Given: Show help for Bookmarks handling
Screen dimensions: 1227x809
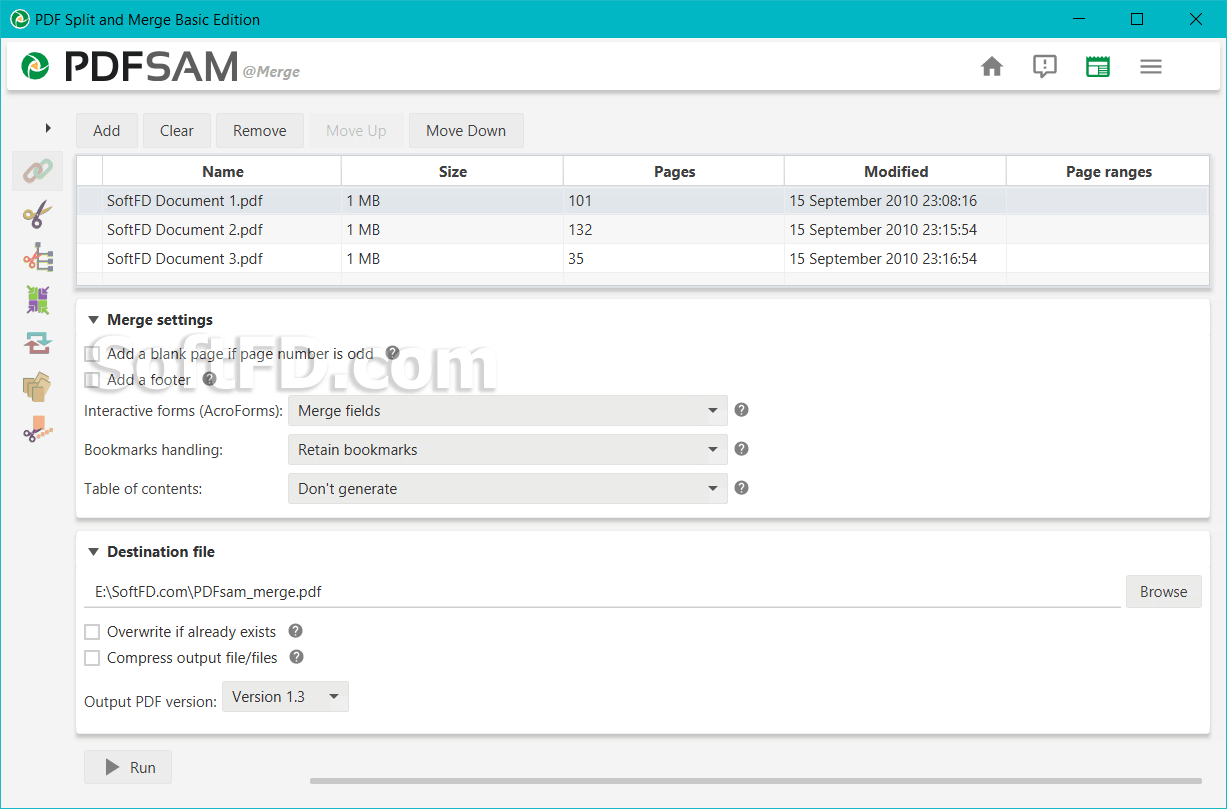Looking at the screenshot, I should pos(741,449).
